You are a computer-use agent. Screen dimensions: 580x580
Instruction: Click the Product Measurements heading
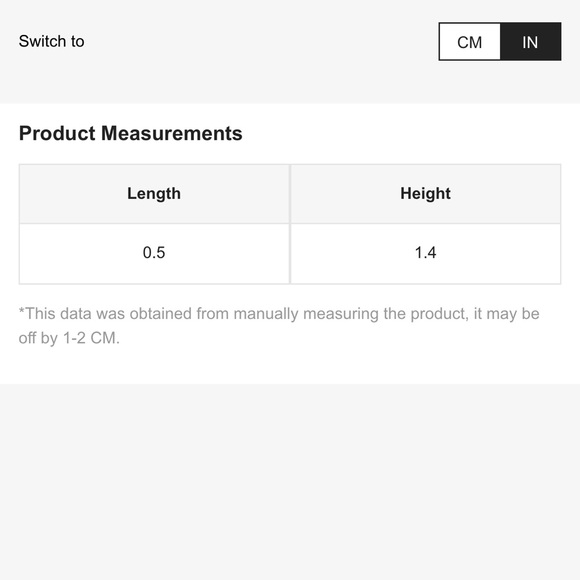click(131, 133)
